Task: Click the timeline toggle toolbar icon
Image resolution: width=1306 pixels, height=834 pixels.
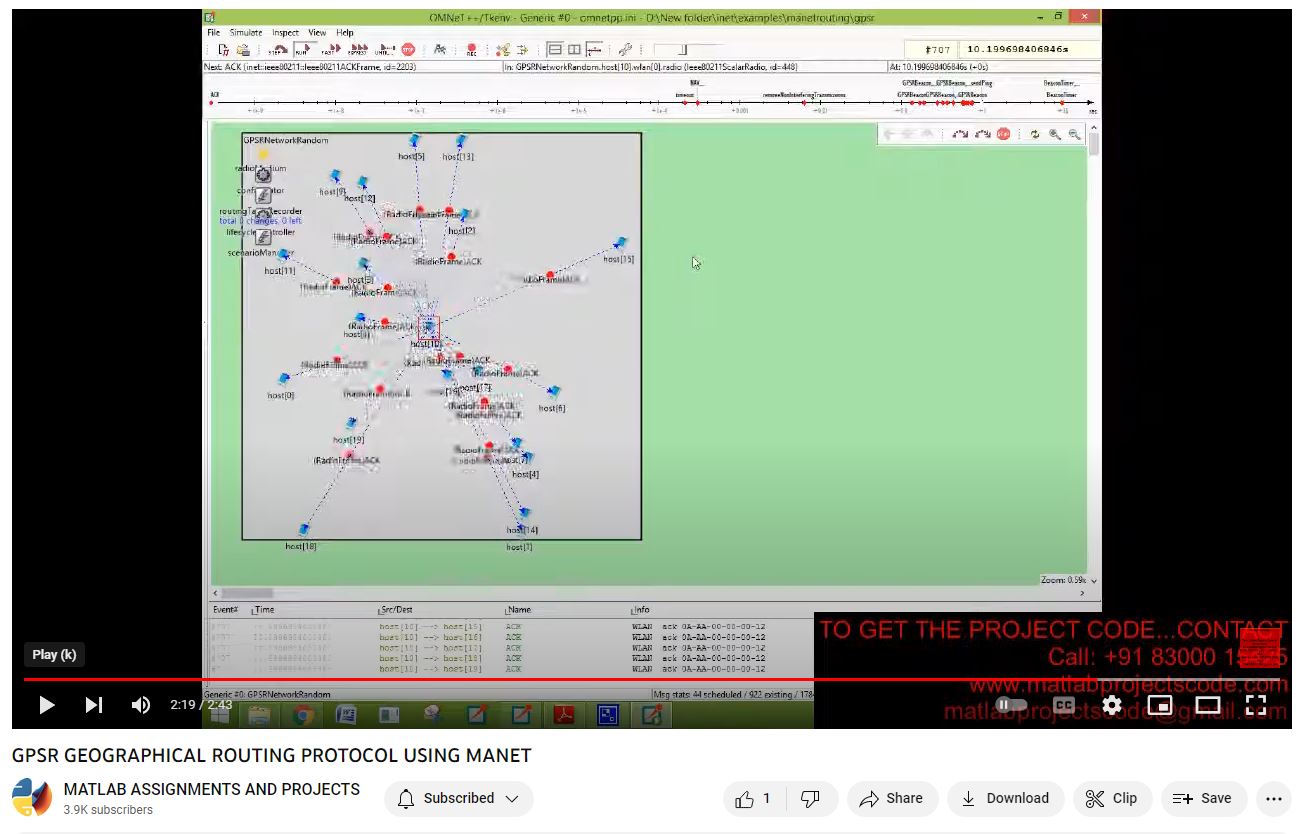Action: tap(594, 49)
